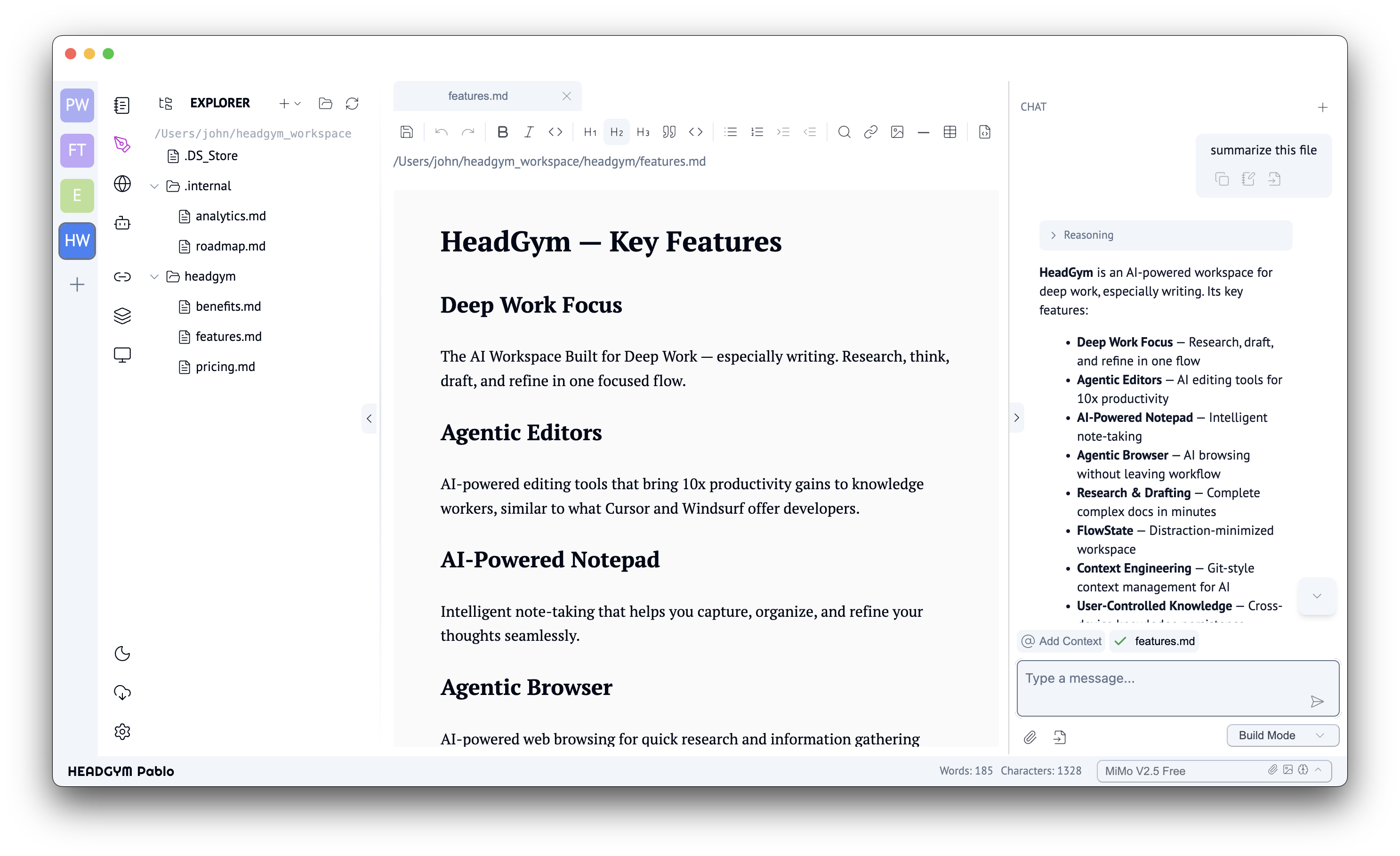Screen dimensions: 1400x856
Task: Open the pen tool in the sidebar
Action: [122, 145]
